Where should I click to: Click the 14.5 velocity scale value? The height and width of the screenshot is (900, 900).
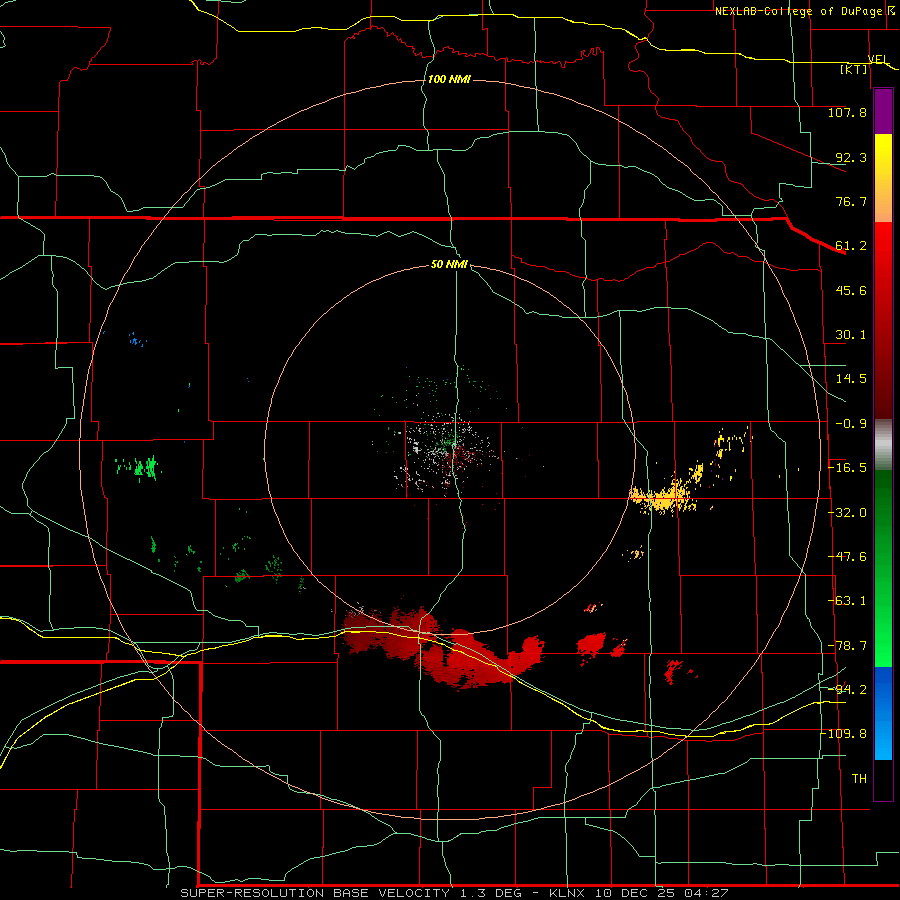click(851, 379)
